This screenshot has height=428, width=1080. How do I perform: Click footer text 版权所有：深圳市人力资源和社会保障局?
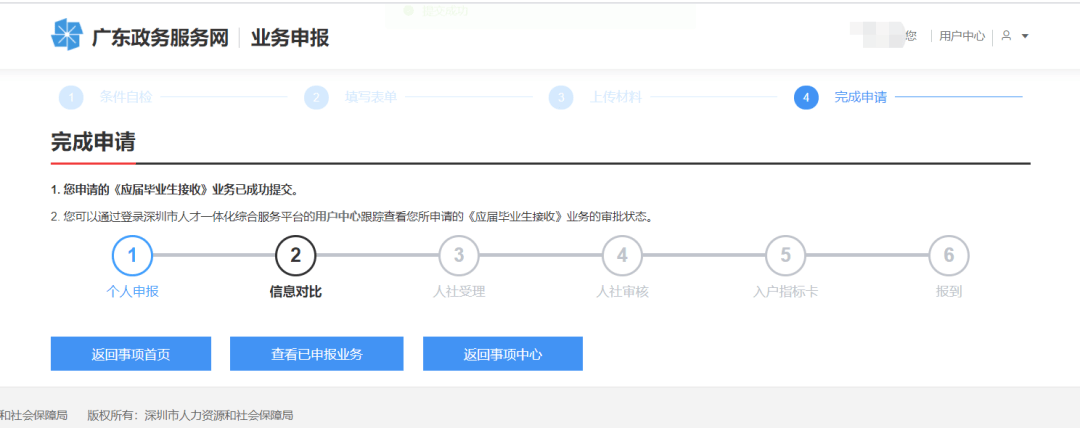pos(190,415)
